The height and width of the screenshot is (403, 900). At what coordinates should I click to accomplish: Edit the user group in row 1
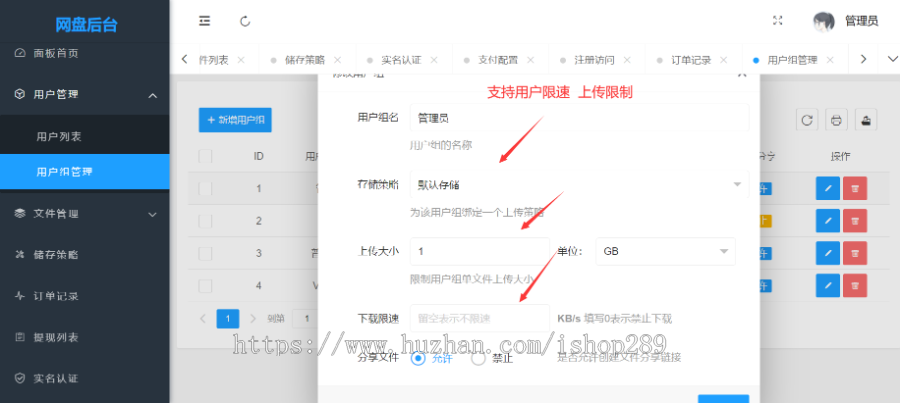[x=828, y=188]
